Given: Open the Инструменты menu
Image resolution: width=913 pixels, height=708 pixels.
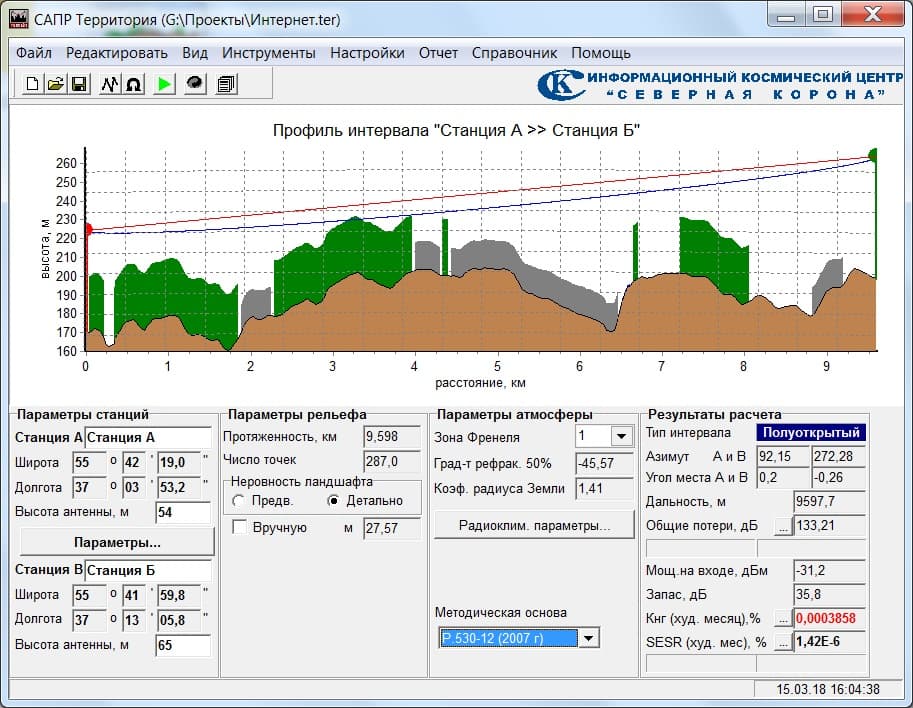Looking at the screenshot, I should 268,53.
